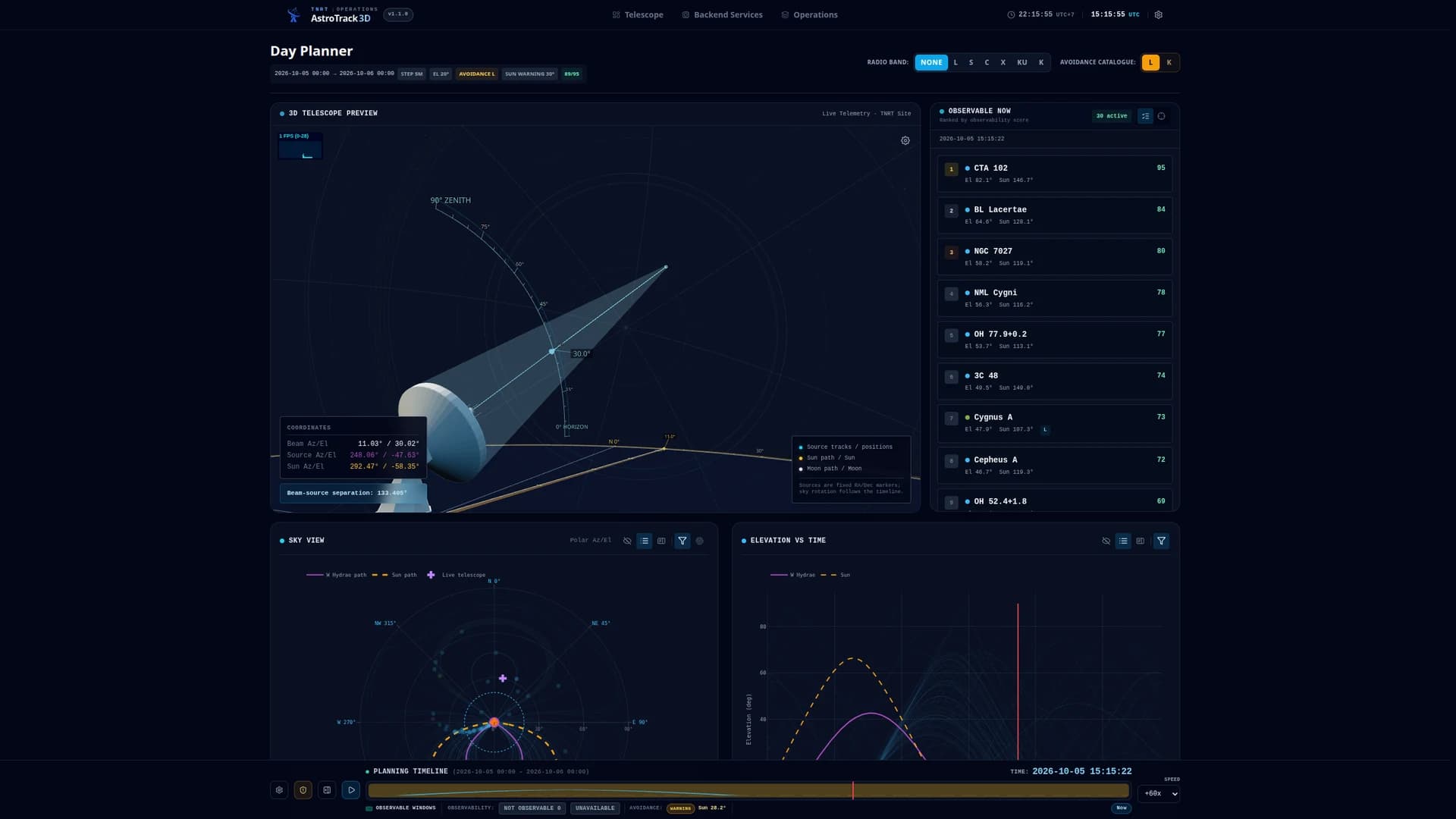Toggle avoidance catalogue L

coord(1150,62)
